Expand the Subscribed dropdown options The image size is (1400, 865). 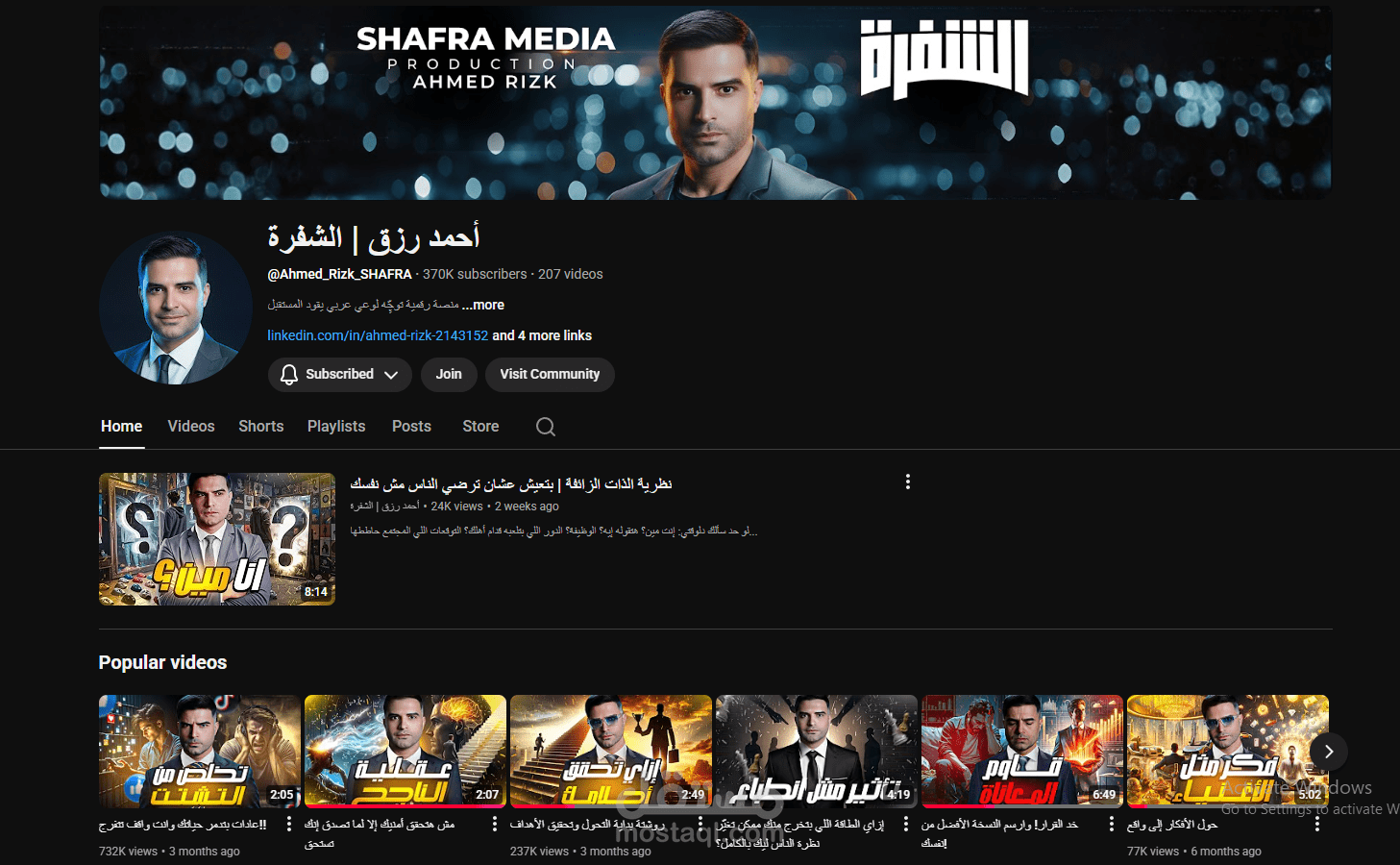pos(392,374)
